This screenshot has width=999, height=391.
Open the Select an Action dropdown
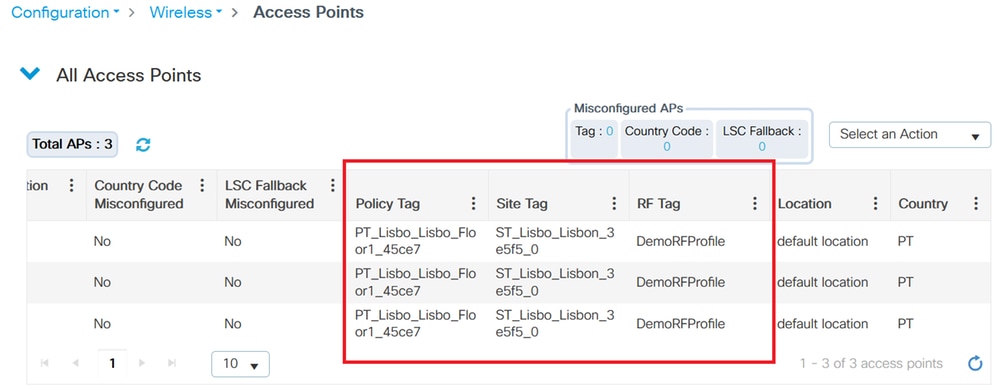coord(910,134)
